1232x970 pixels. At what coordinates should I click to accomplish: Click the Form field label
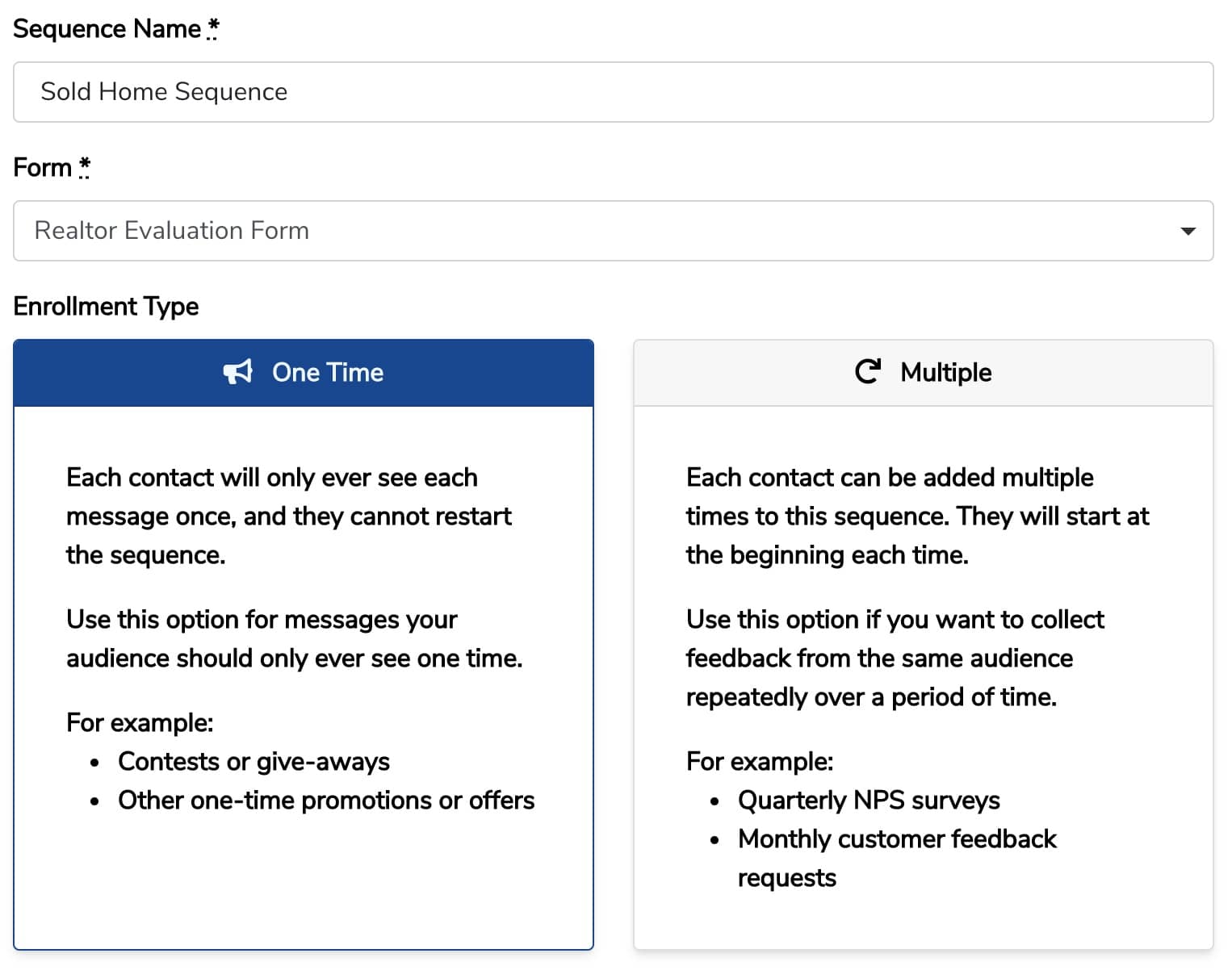[x=43, y=168]
